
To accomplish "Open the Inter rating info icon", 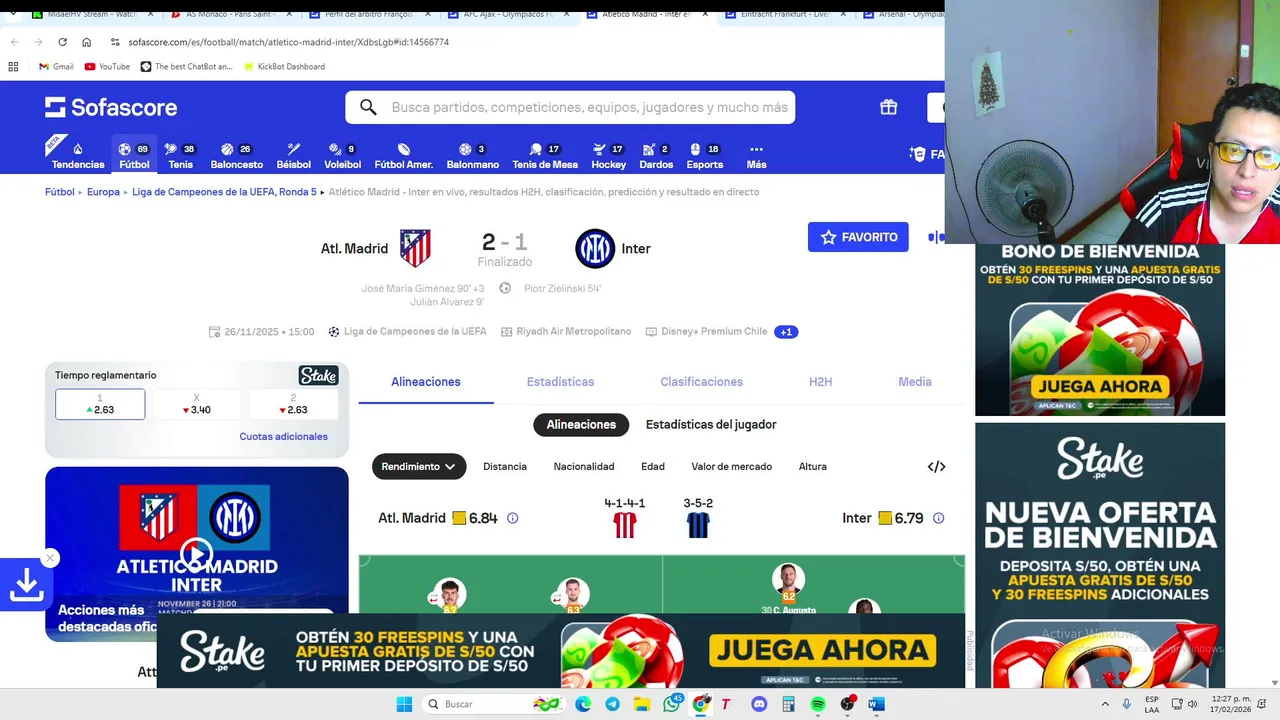I will tap(938, 518).
